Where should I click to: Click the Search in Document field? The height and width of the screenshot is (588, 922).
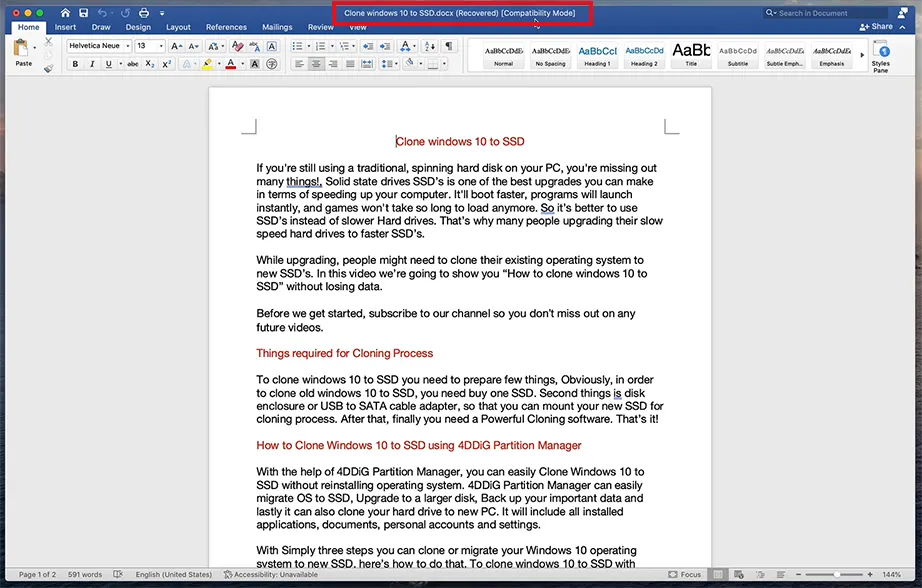[826, 13]
